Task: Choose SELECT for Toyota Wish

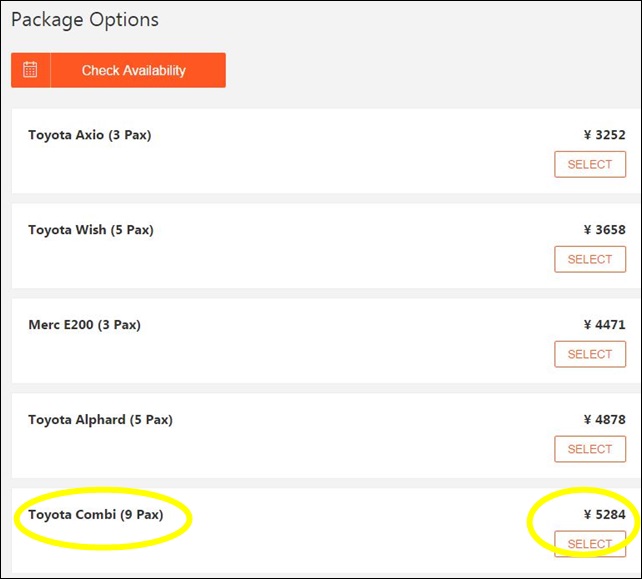Action: (590, 259)
